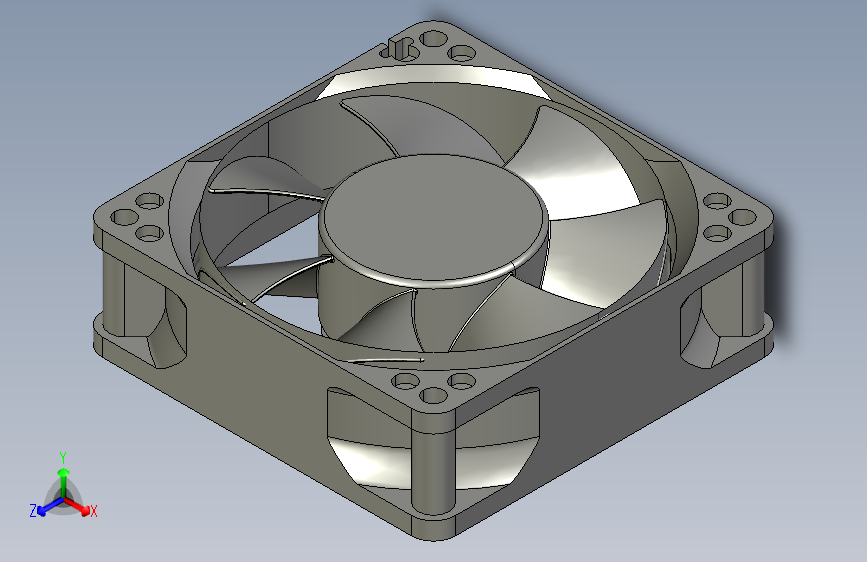Viewport: 867px width, 562px height.
Task: Click the red X axis arrow
Action: click(78, 506)
